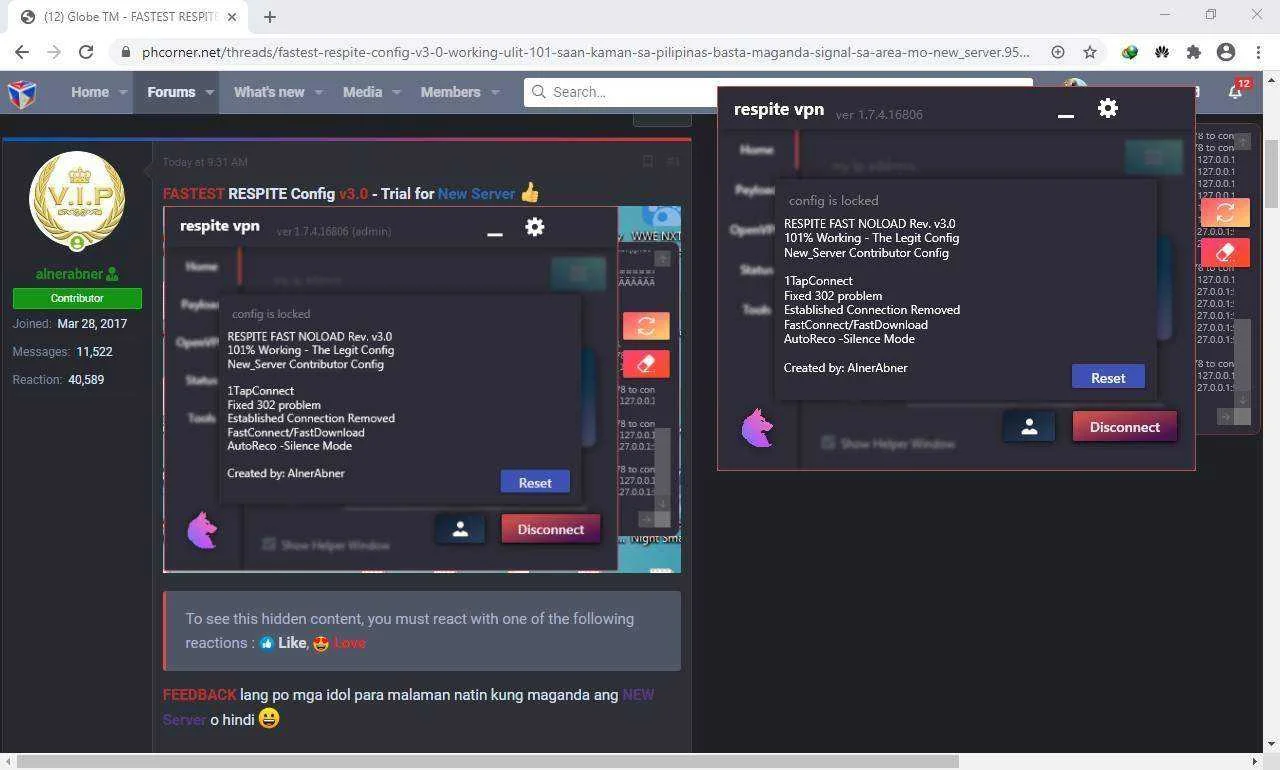Click Reset in post's embedded screenshot

click(x=535, y=482)
